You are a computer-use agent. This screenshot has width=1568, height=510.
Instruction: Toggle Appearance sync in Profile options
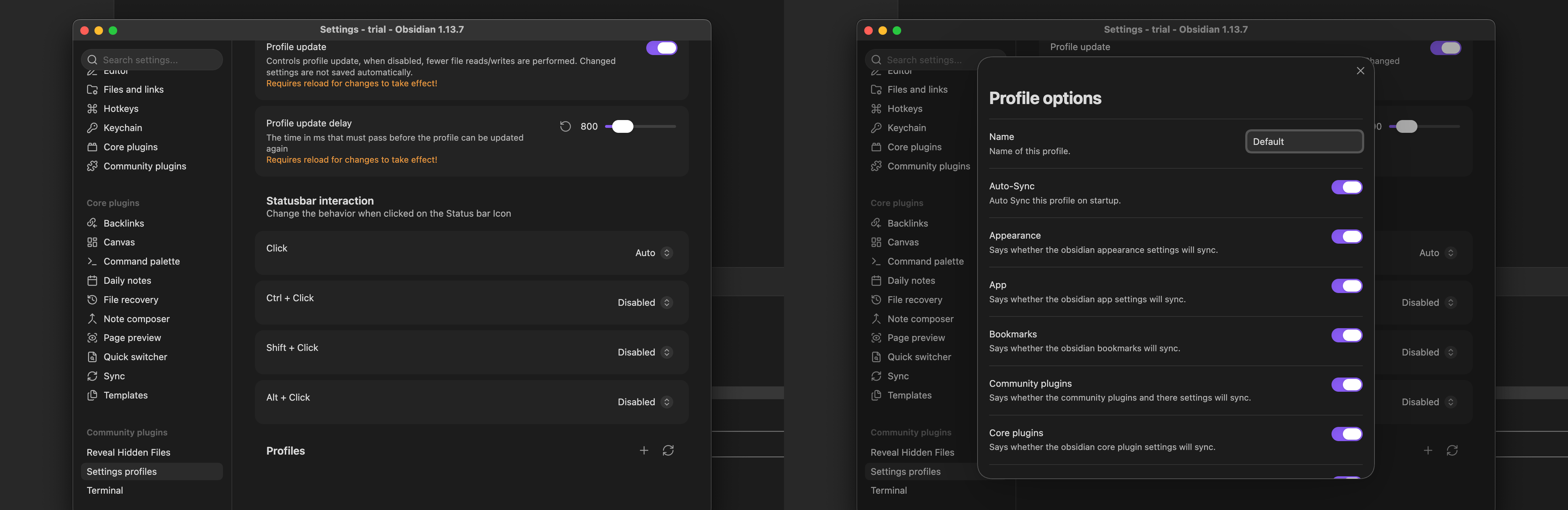pos(1346,237)
